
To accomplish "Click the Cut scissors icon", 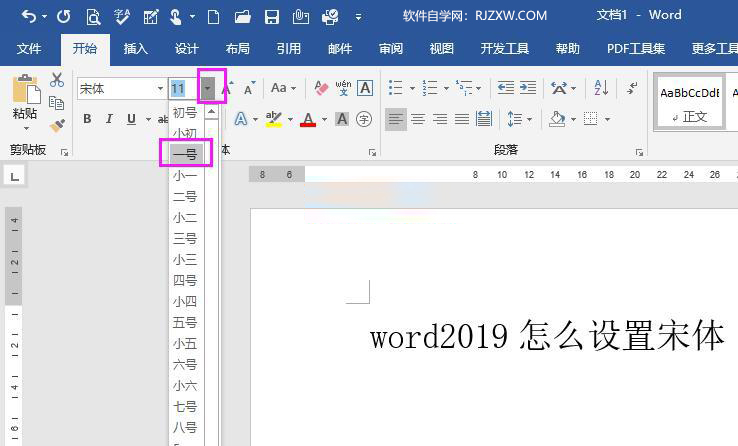I will click(x=57, y=80).
